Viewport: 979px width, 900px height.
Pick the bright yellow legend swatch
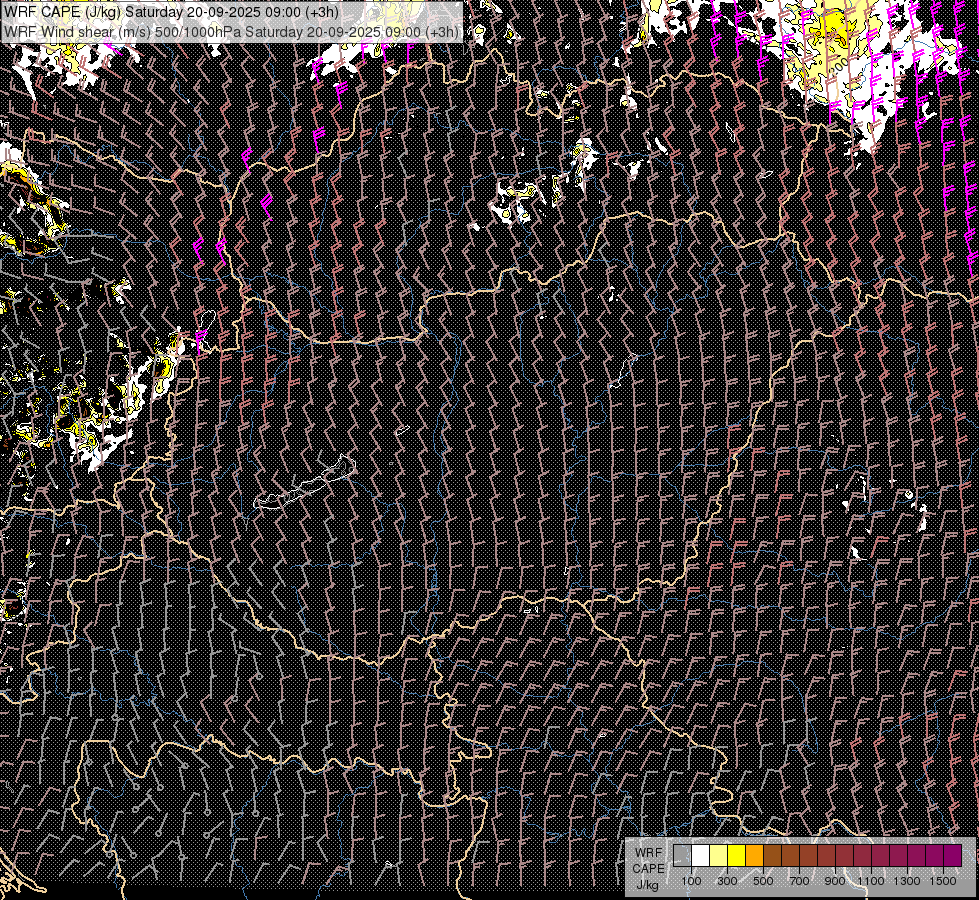coord(736,855)
